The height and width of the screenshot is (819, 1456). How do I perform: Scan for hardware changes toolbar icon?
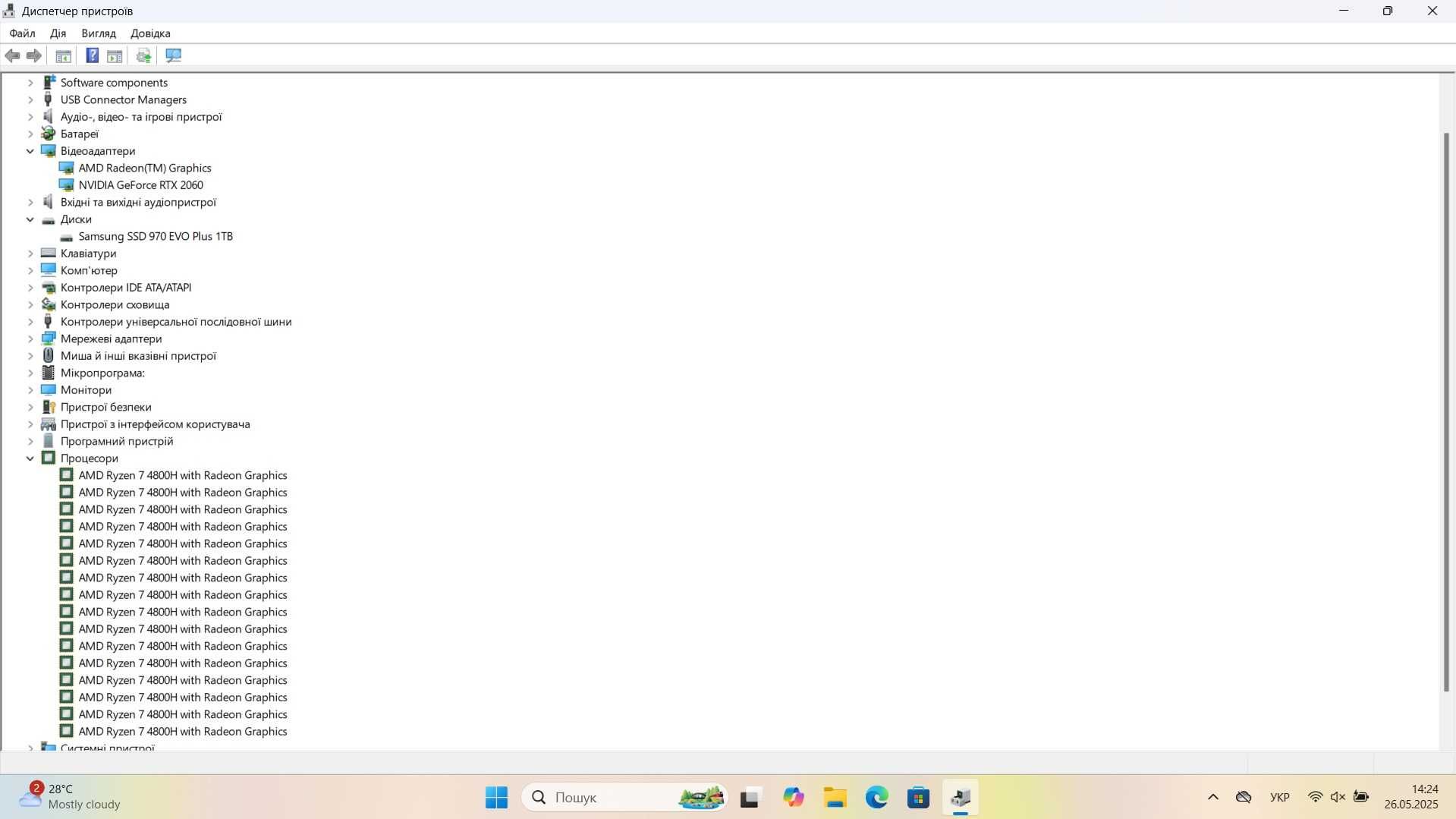pos(143,55)
